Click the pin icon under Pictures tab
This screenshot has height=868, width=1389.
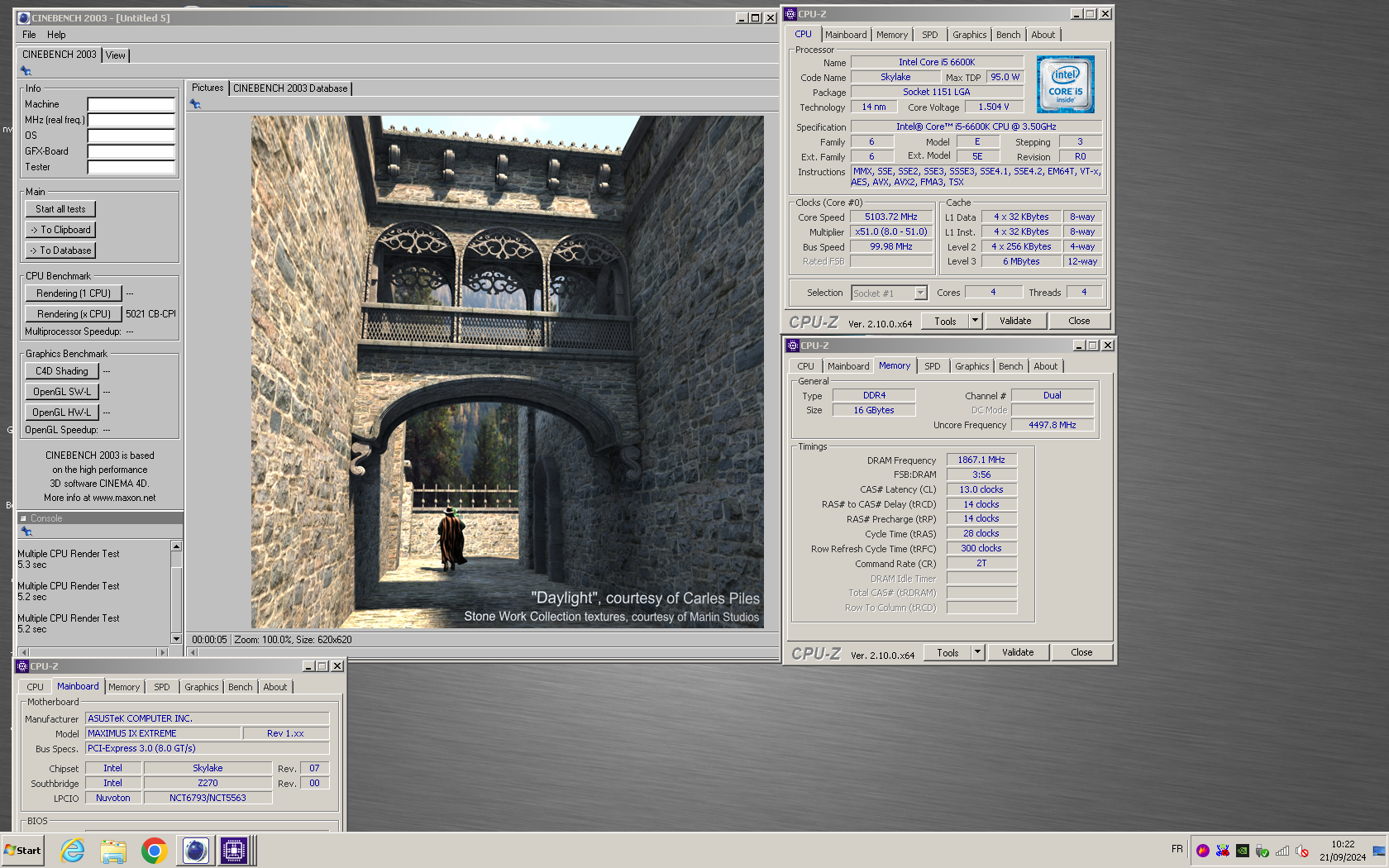point(195,104)
